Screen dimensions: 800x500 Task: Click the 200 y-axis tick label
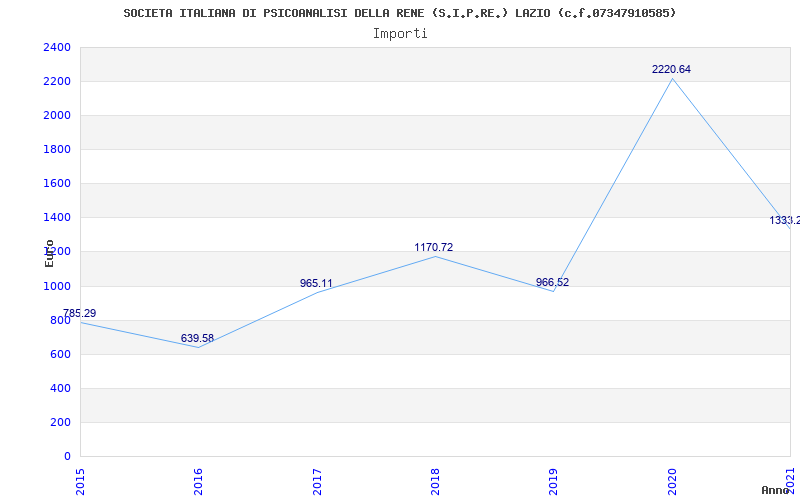(60, 422)
